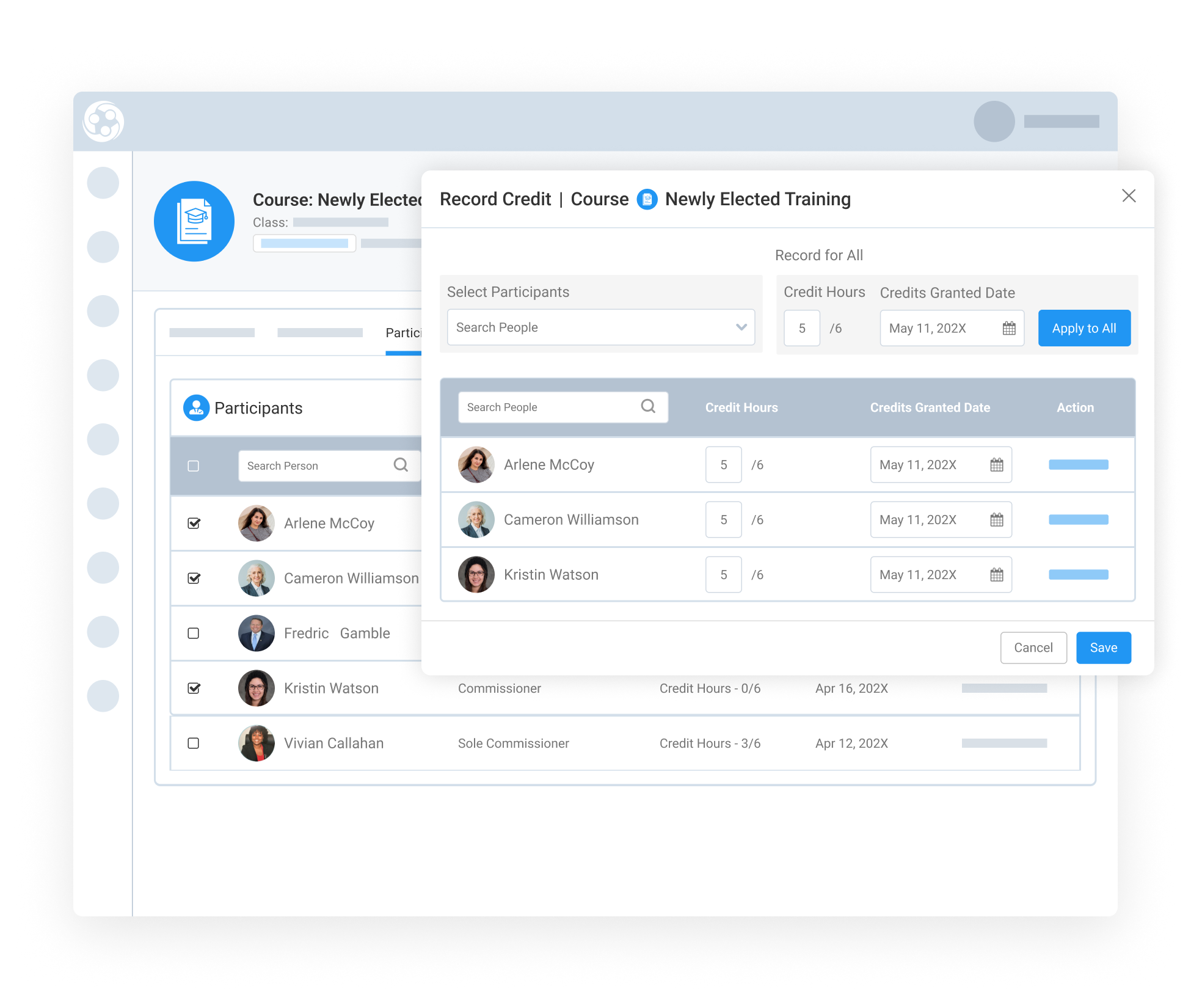Switch to the Participants tab
1191x1008 pixels.
[407, 332]
